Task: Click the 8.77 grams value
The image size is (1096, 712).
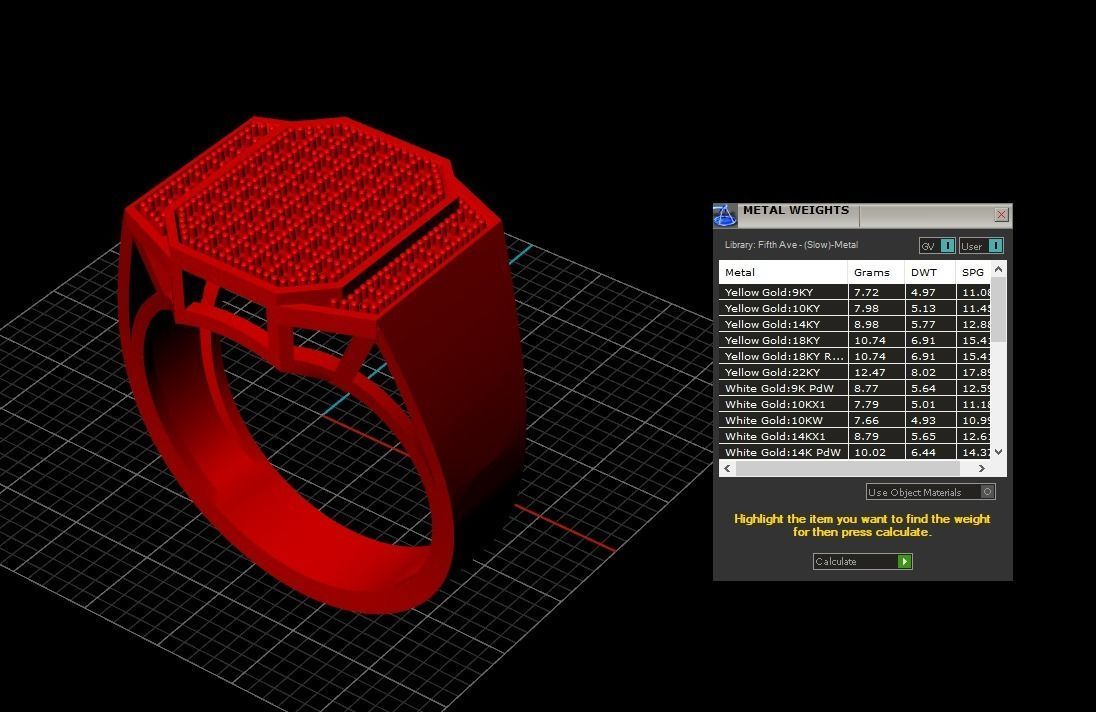Action: (866, 388)
